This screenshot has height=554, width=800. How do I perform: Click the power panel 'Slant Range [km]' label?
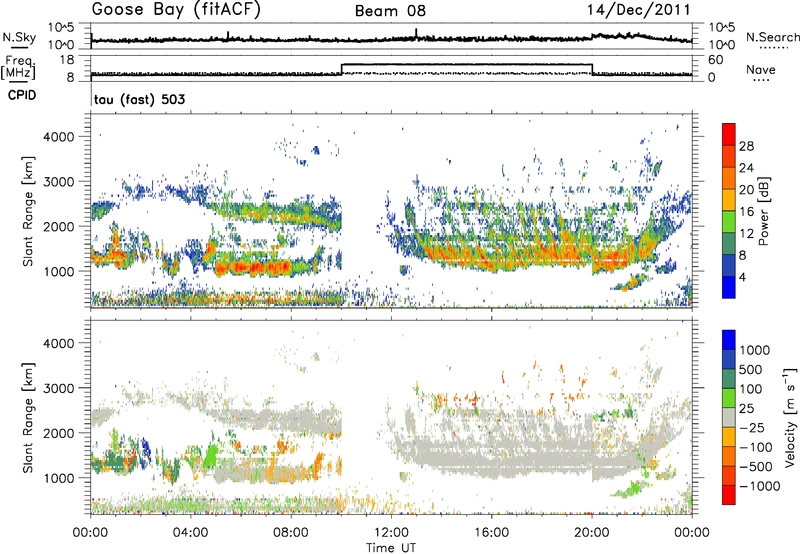coord(28,211)
